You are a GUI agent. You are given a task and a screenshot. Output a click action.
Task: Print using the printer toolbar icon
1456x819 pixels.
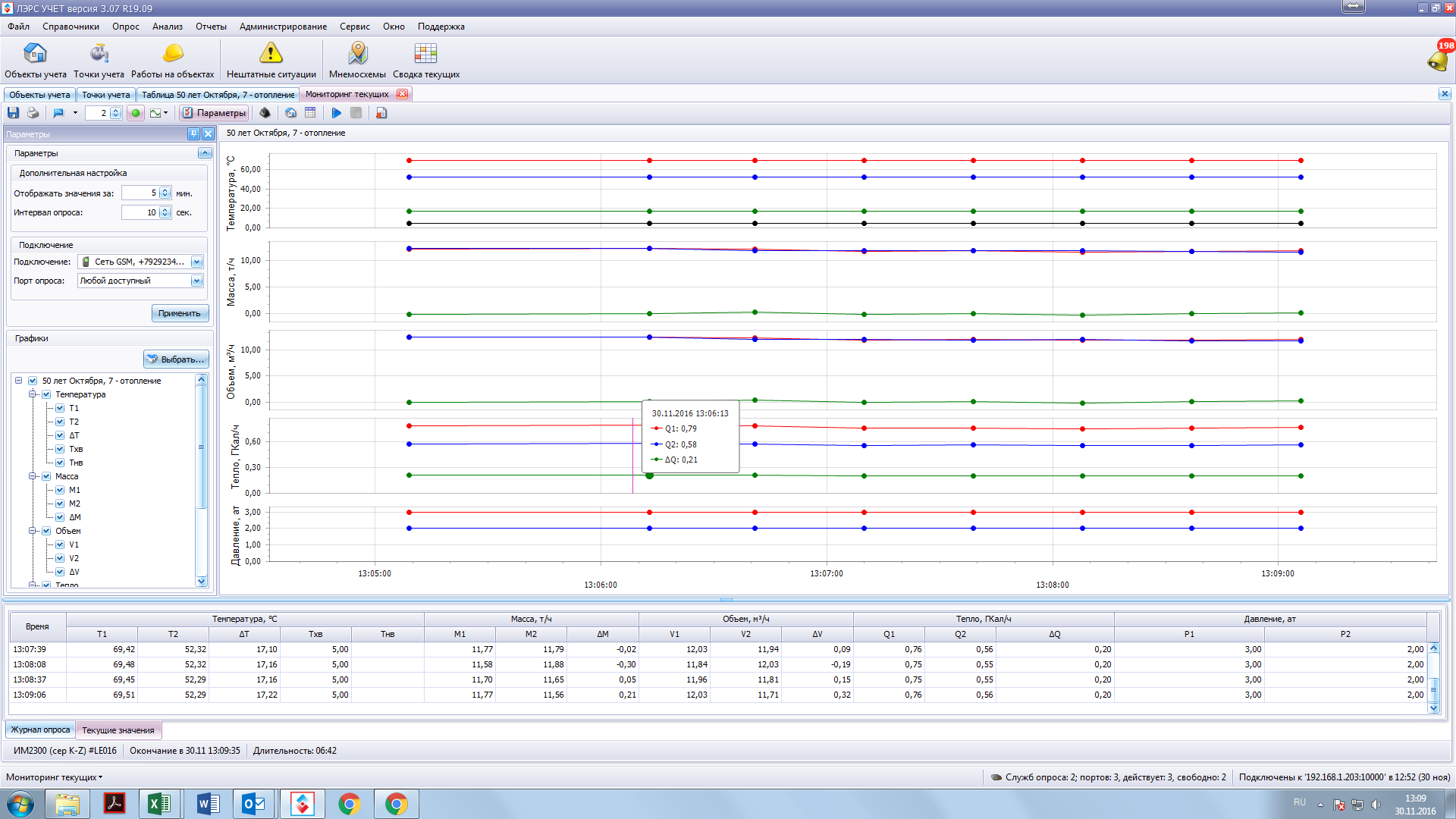click(33, 113)
